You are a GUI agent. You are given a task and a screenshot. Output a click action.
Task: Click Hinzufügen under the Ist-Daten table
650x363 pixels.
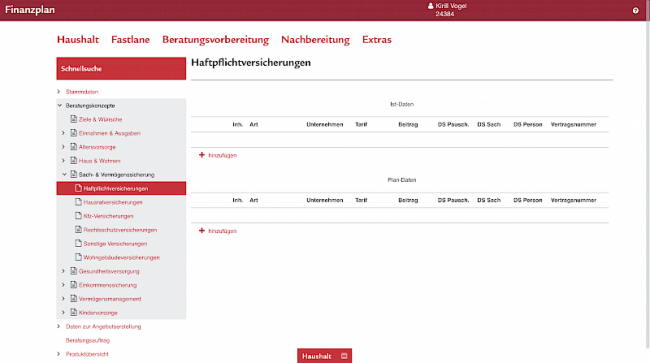222,155
